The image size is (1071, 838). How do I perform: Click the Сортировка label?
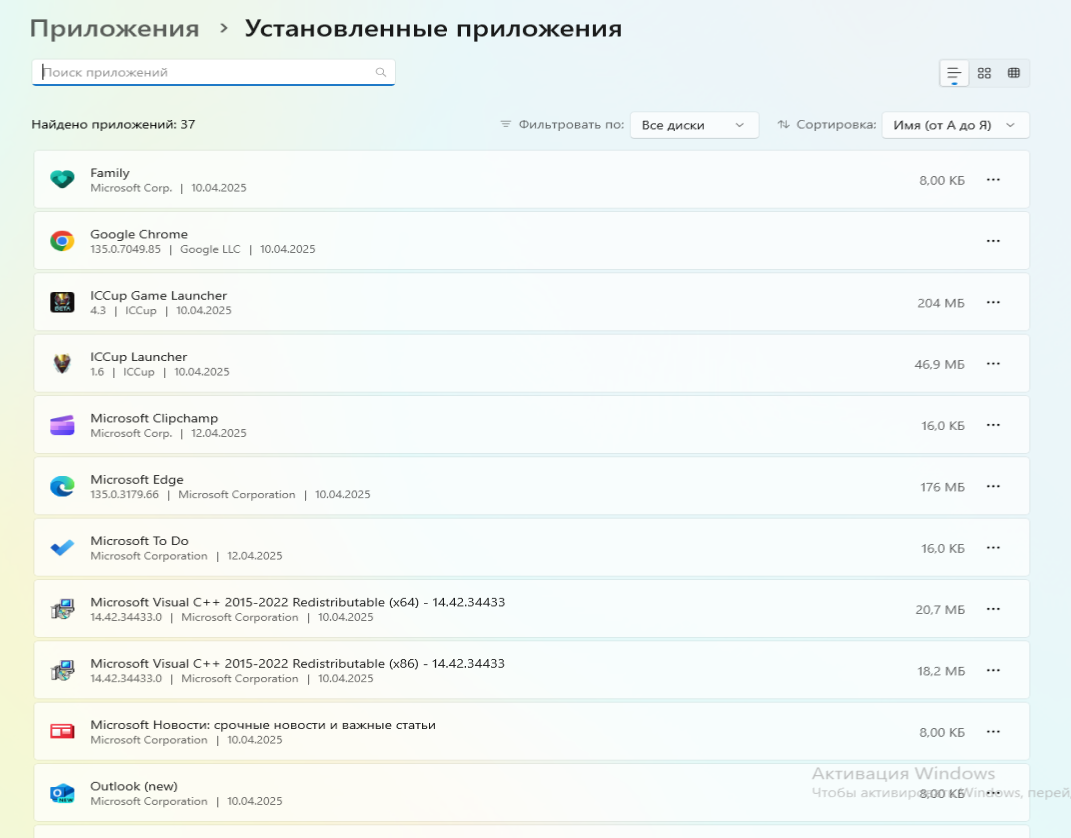tap(836, 124)
